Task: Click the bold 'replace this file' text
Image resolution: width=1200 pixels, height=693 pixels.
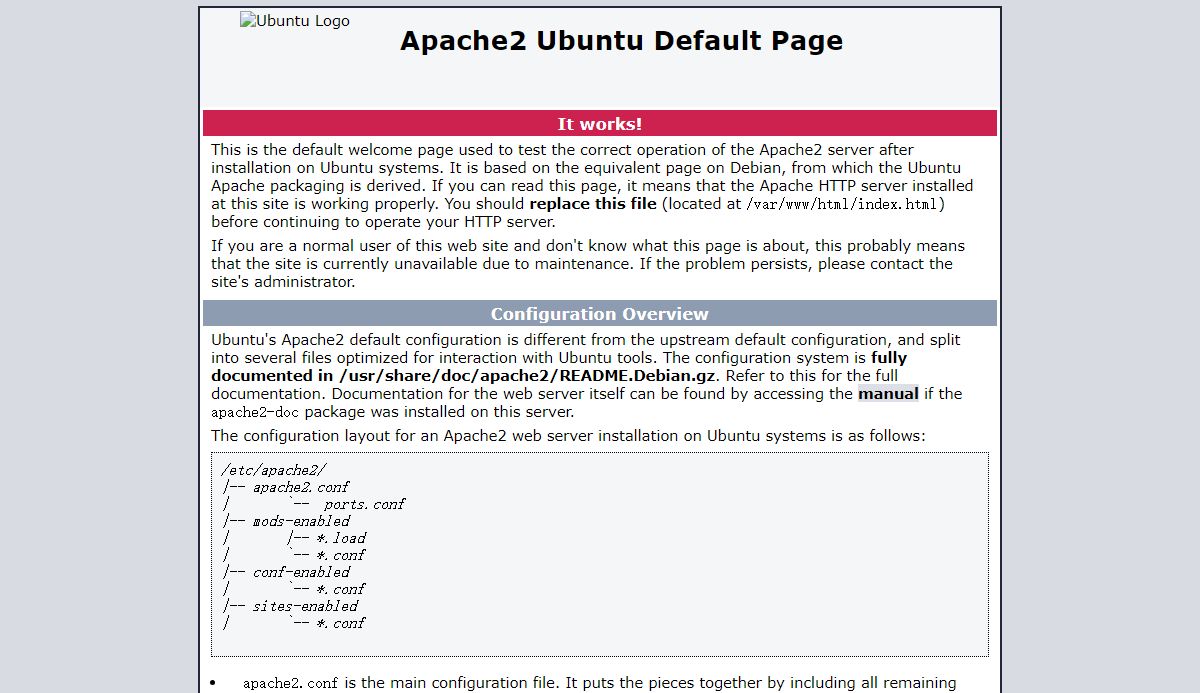Action: tap(593, 204)
